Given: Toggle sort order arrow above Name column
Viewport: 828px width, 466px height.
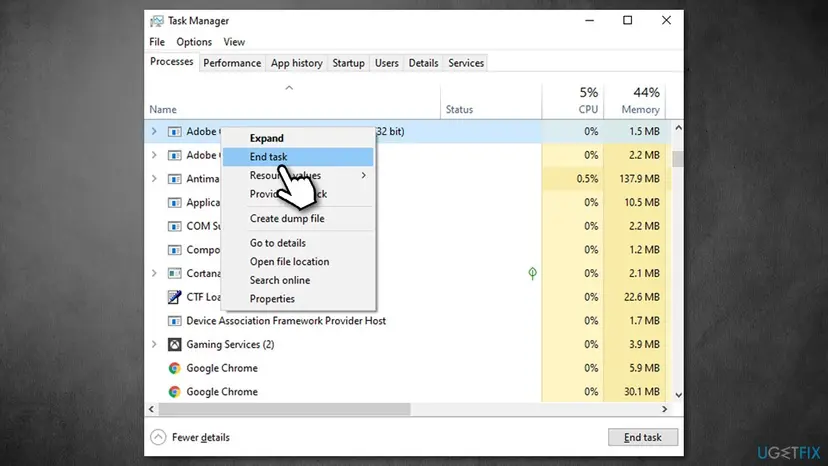Looking at the screenshot, I should tap(289, 88).
